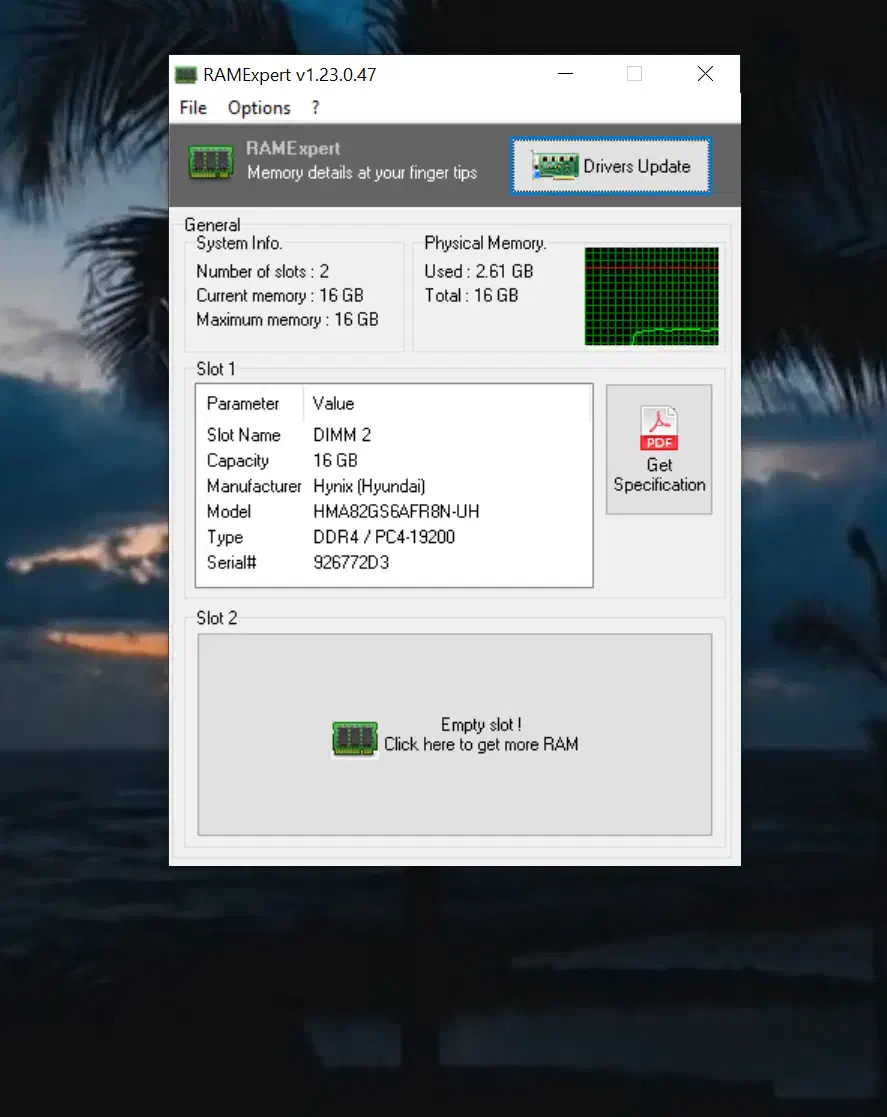Open the Options menu
The height and width of the screenshot is (1117, 887).
pyautogui.click(x=259, y=108)
